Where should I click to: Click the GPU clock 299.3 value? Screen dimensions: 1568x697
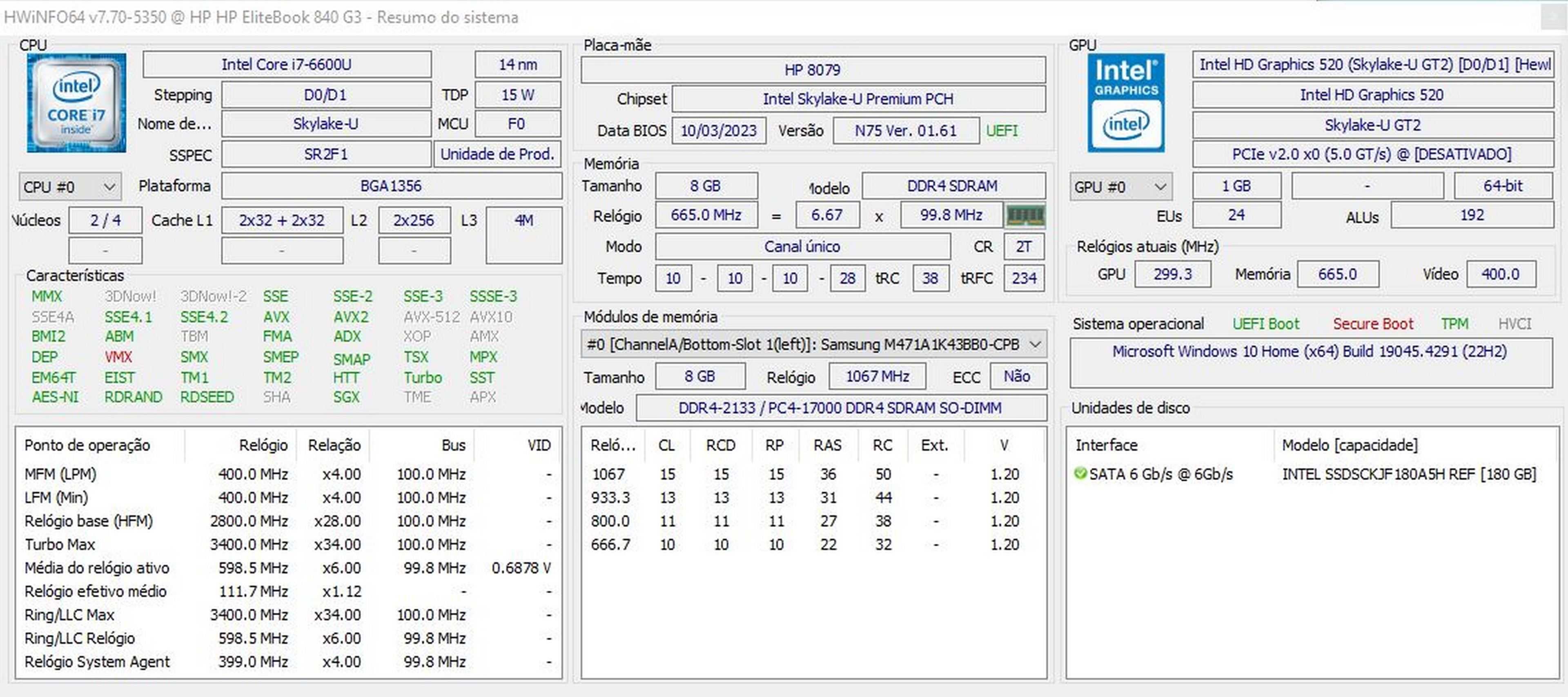pyautogui.click(x=1172, y=274)
